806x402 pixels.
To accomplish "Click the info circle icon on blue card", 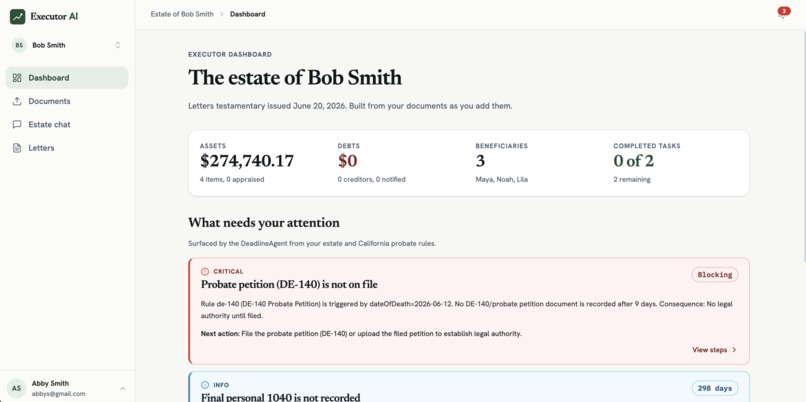I will coord(205,385).
